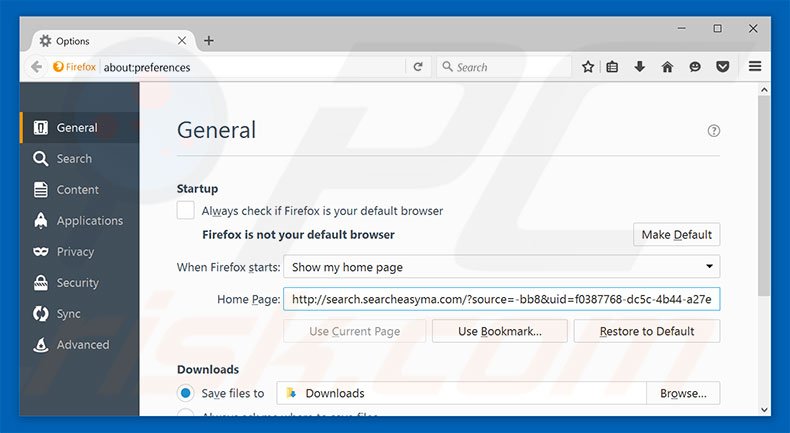This screenshot has height=433, width=790.
Task: Click the Firefox identity icon in URL bar
Action: (x=75, y=67)
